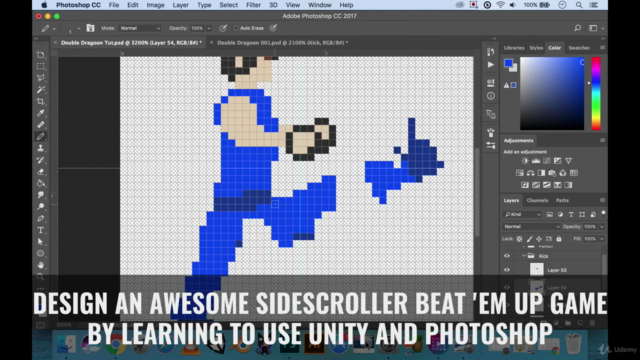Add a Brightness/Contrast adjustment

525,161
